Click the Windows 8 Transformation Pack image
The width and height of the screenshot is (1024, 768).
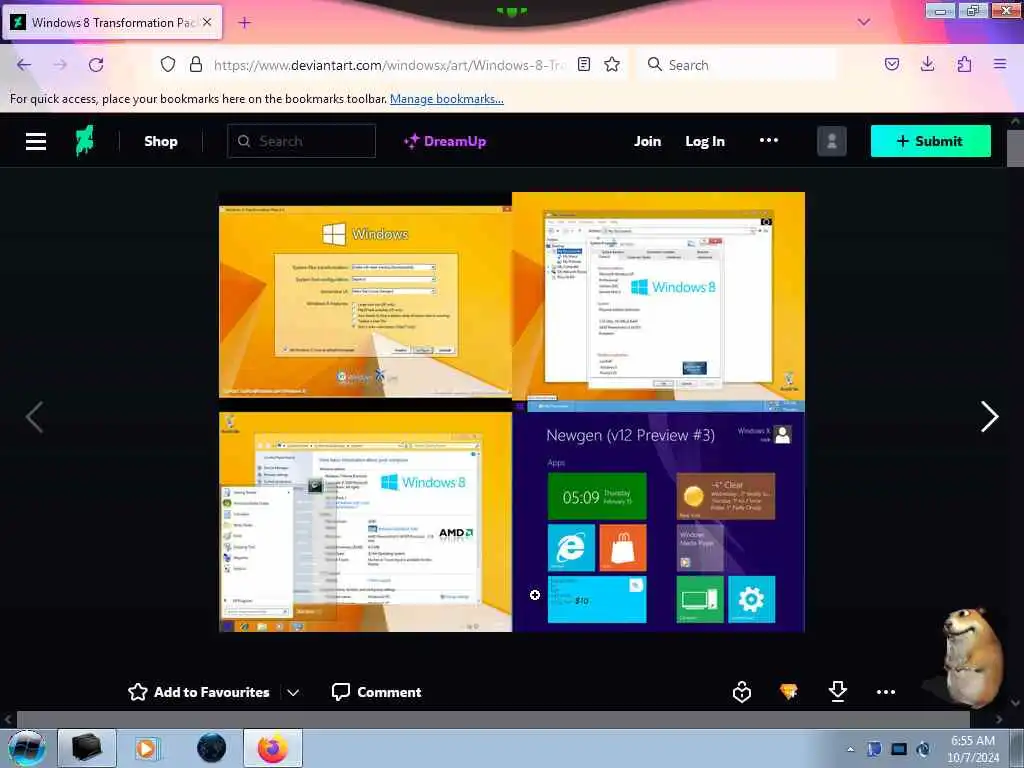point(512,412)
